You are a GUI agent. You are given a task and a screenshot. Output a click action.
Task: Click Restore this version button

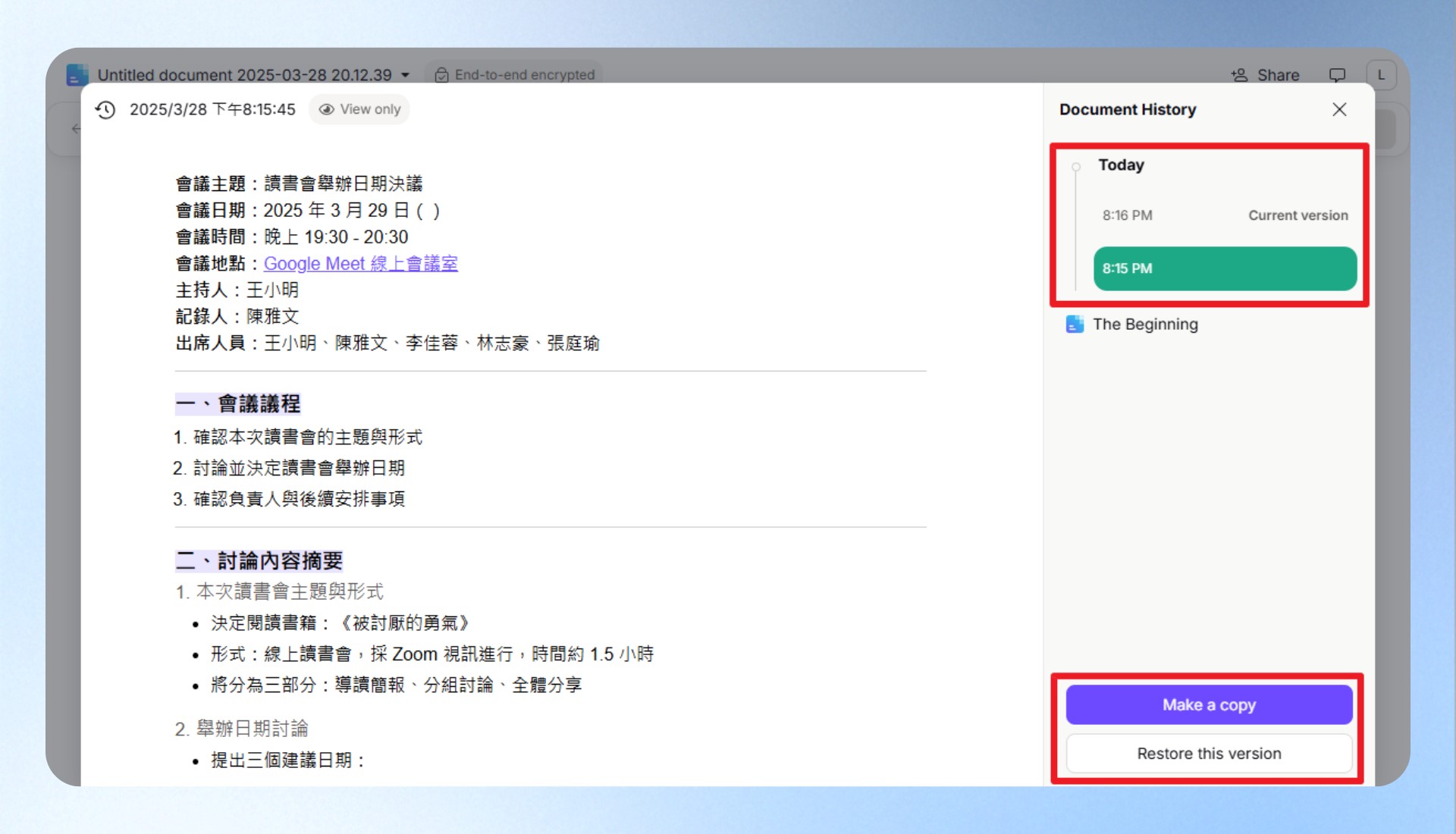click(1209, 754)
